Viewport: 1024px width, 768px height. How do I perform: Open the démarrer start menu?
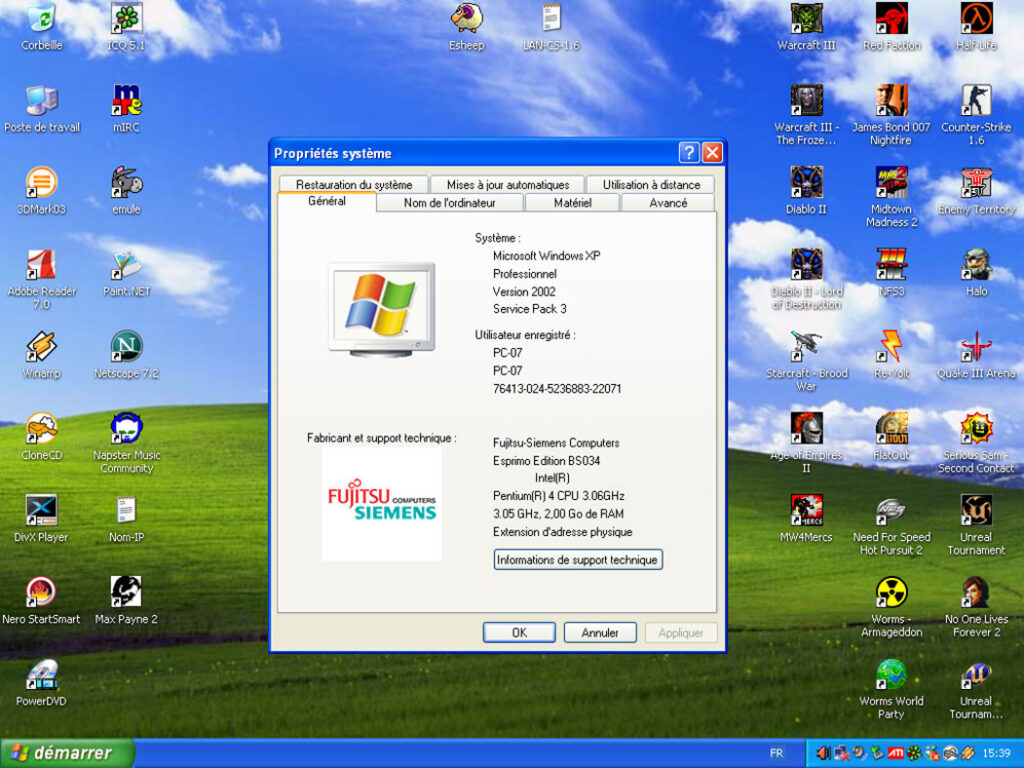coord(67,753)
